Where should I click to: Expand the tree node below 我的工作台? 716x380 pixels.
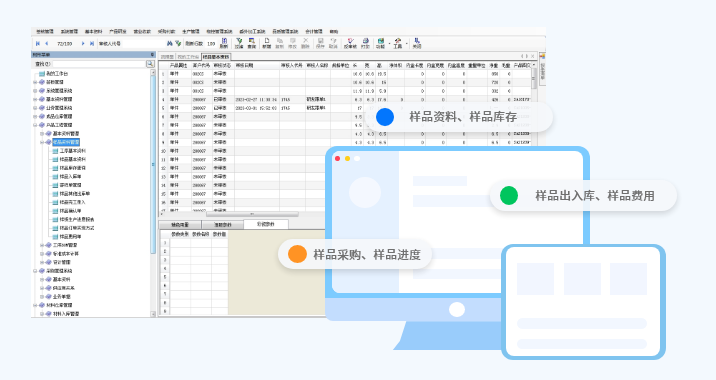[x=35, y=82]
